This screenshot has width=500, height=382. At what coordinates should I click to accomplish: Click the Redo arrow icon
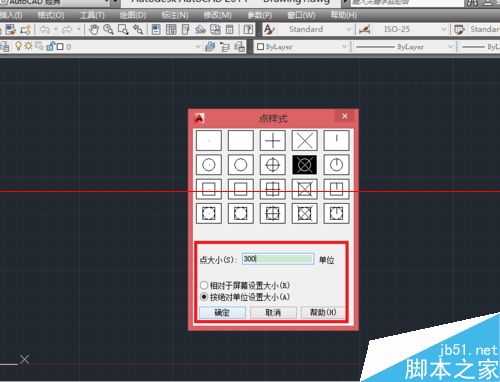pos(67,30)
